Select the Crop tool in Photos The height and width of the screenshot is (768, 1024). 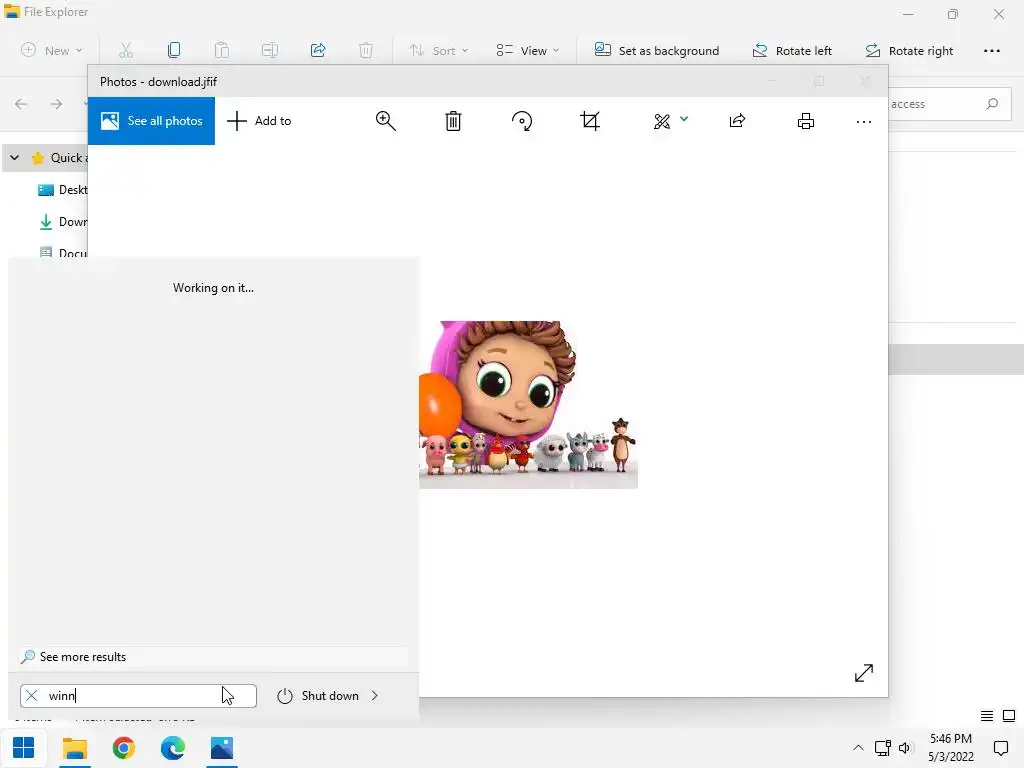point(590,121)
